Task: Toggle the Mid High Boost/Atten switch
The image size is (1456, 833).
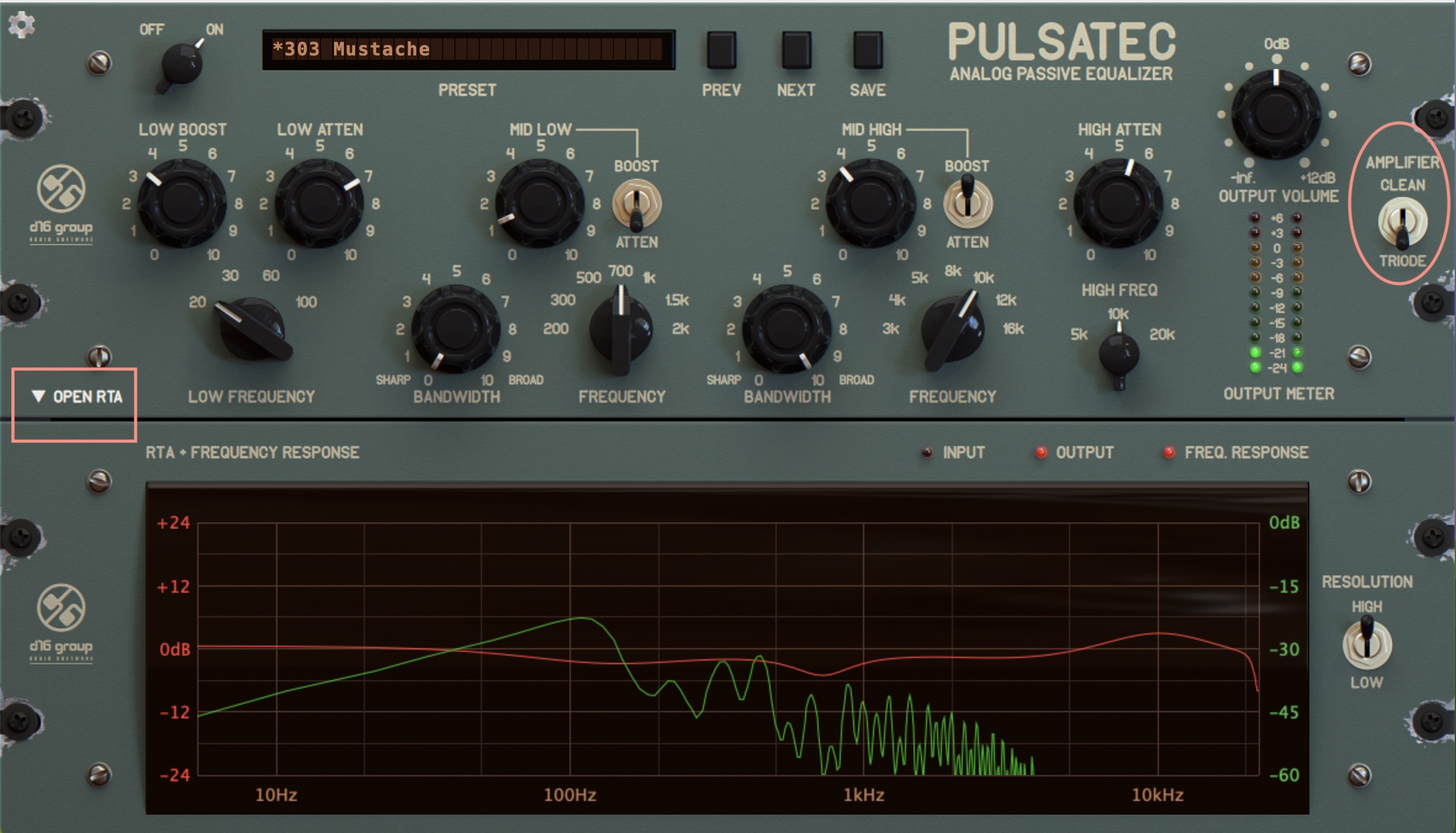Action: (x=967, y=203)
